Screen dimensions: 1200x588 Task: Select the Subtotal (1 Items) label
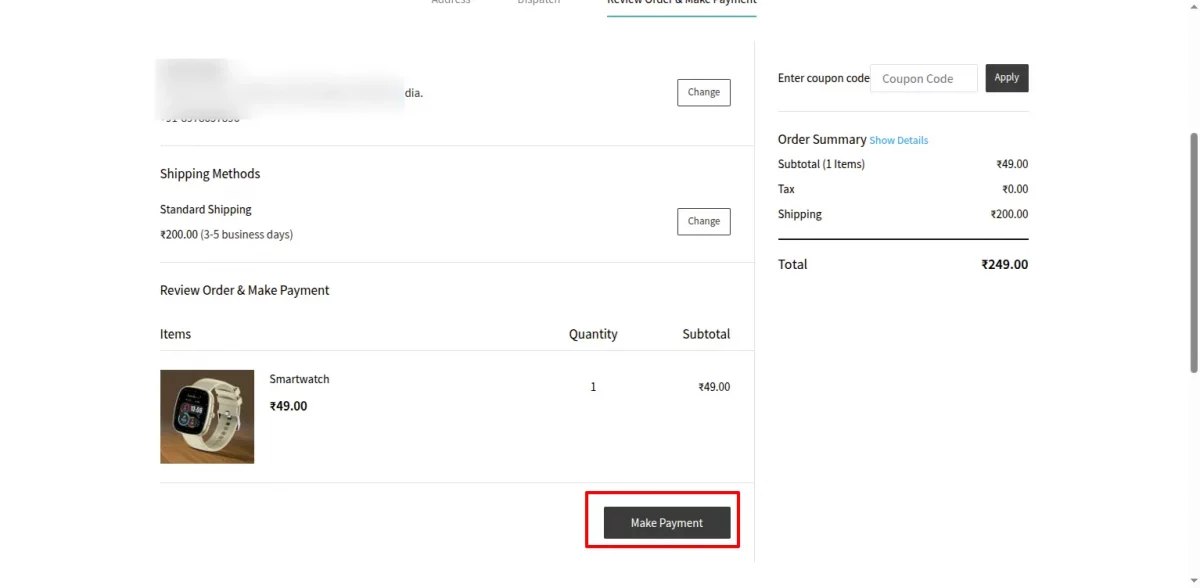(821, 164)
